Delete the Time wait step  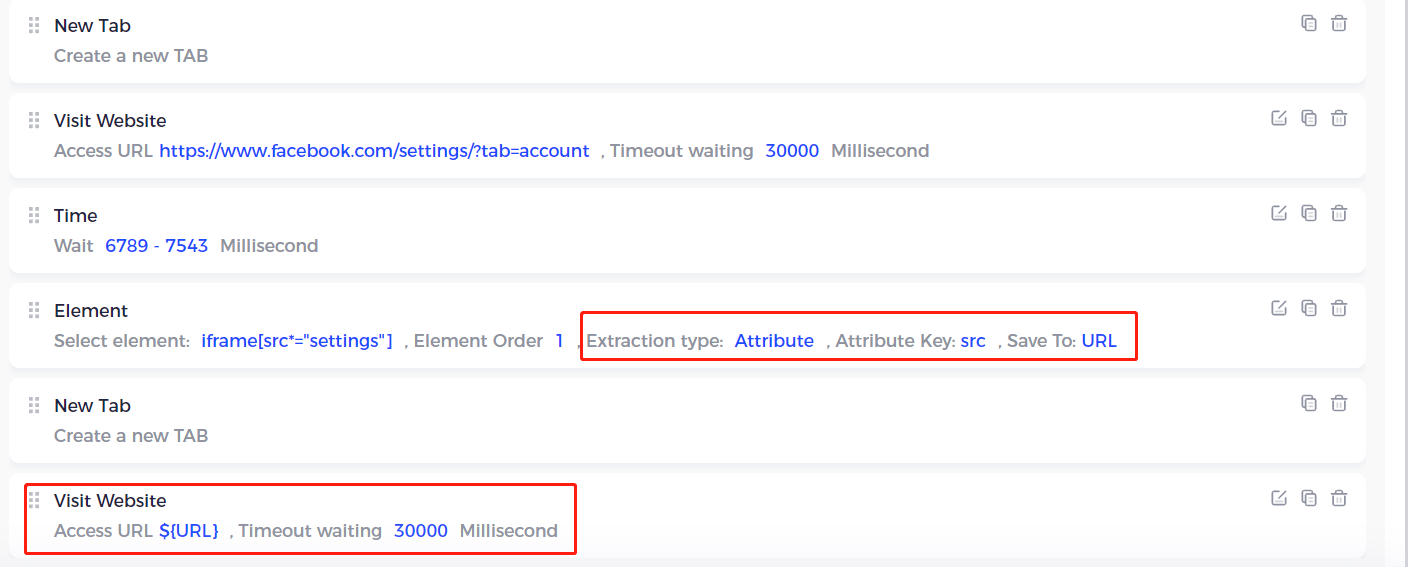(x=1339, y=213)
